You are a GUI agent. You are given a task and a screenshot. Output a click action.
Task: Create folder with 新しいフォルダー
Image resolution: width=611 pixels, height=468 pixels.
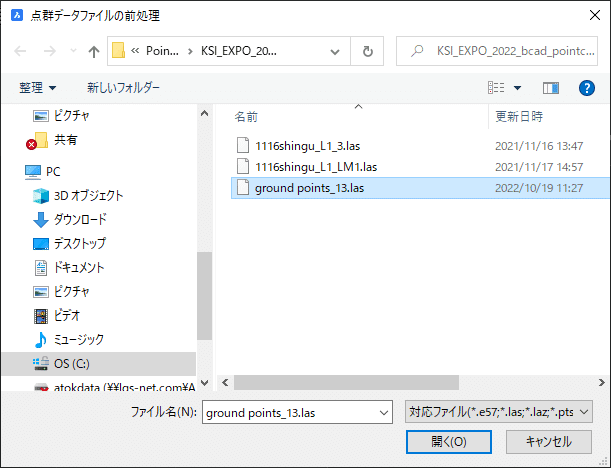tap(123, 88)
